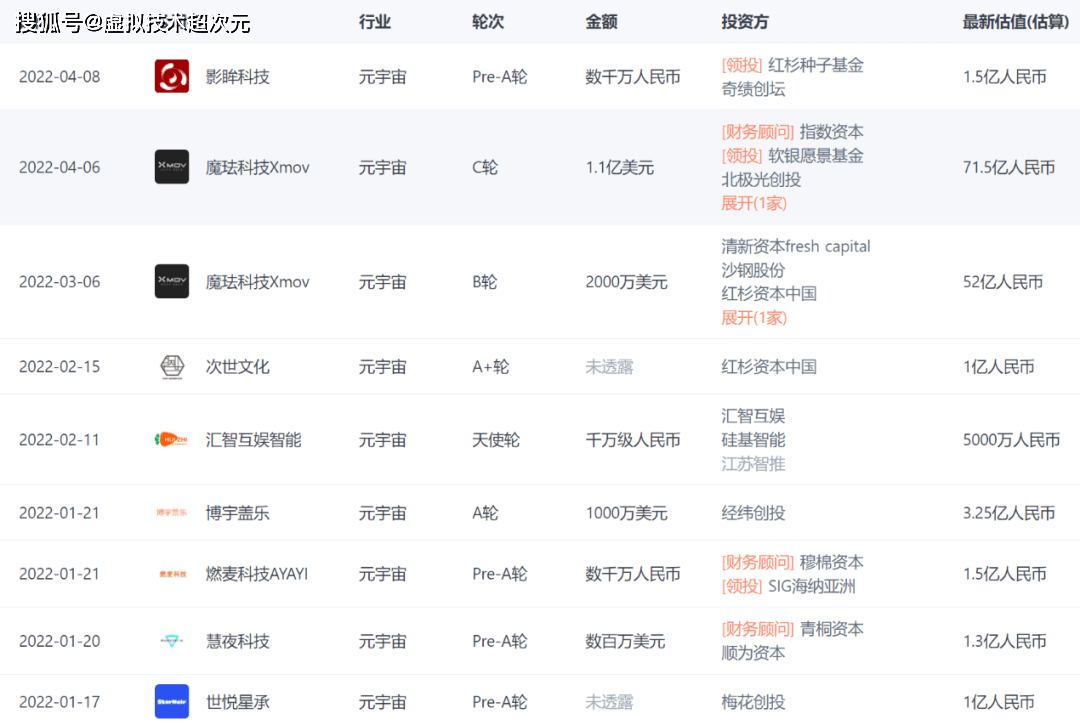This screenshot has width=1080, height=725.
Task: Click the 青桐资本 财务顾问 tag
Action: pos(757,630)
